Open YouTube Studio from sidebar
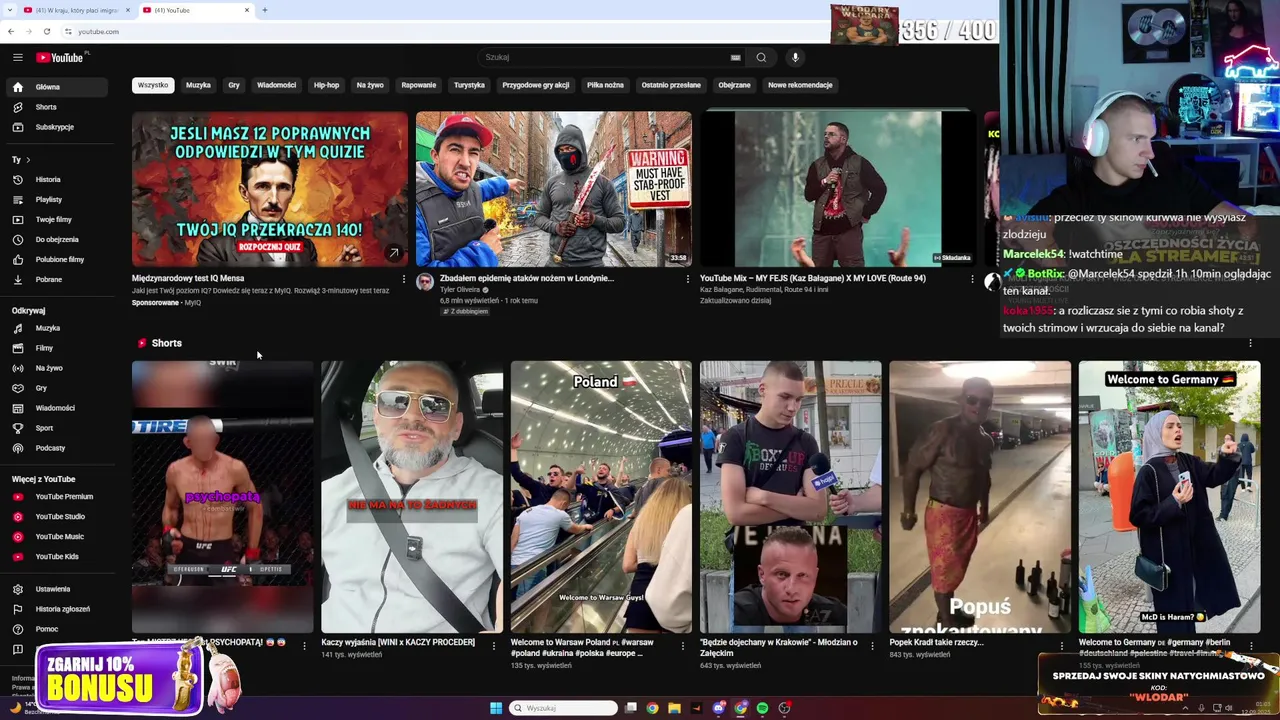The height and width of the screenshot is (720, 1280). point(56,517)
